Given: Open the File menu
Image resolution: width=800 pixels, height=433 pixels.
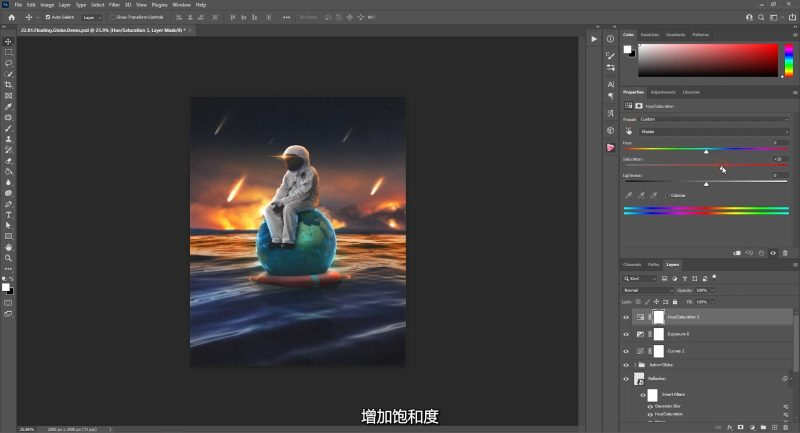Looking at the screenshot, I should click(18, 5).
